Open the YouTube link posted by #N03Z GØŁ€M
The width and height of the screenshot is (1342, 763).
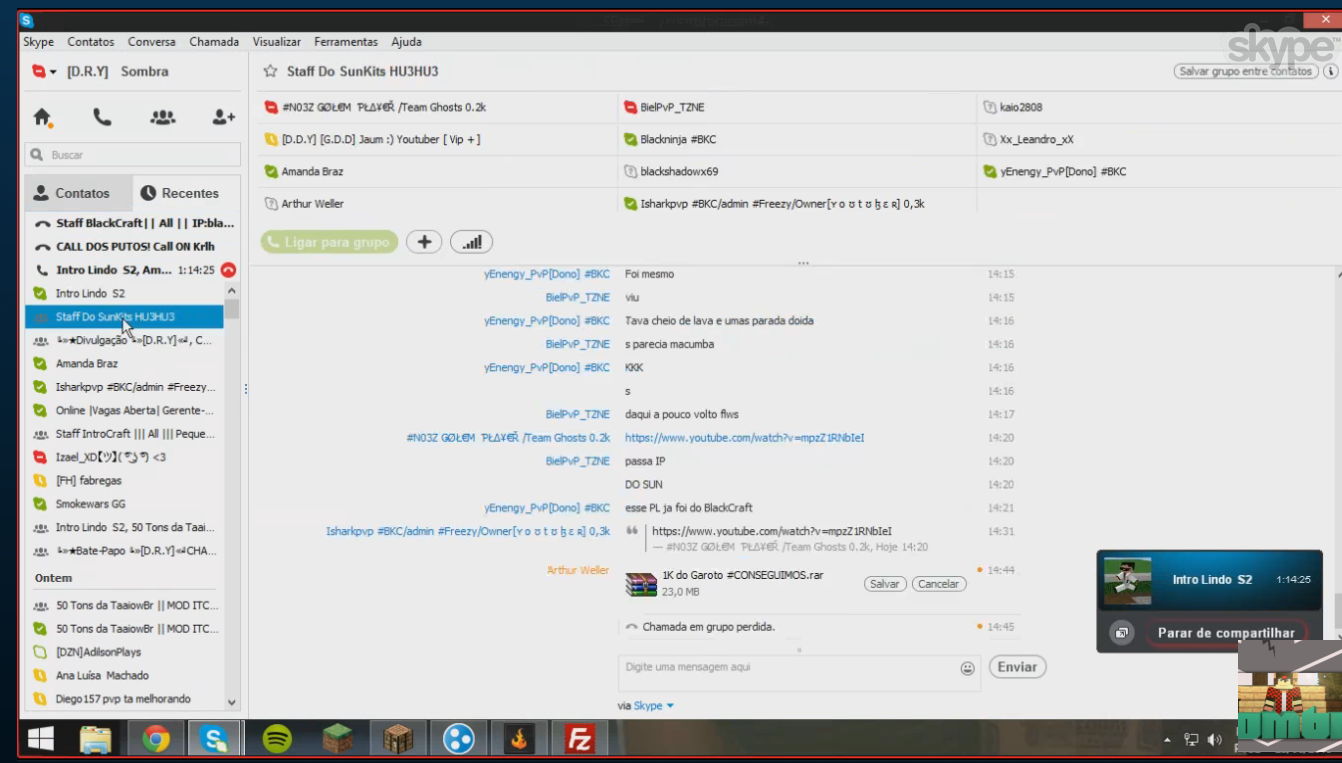[744, 438]
